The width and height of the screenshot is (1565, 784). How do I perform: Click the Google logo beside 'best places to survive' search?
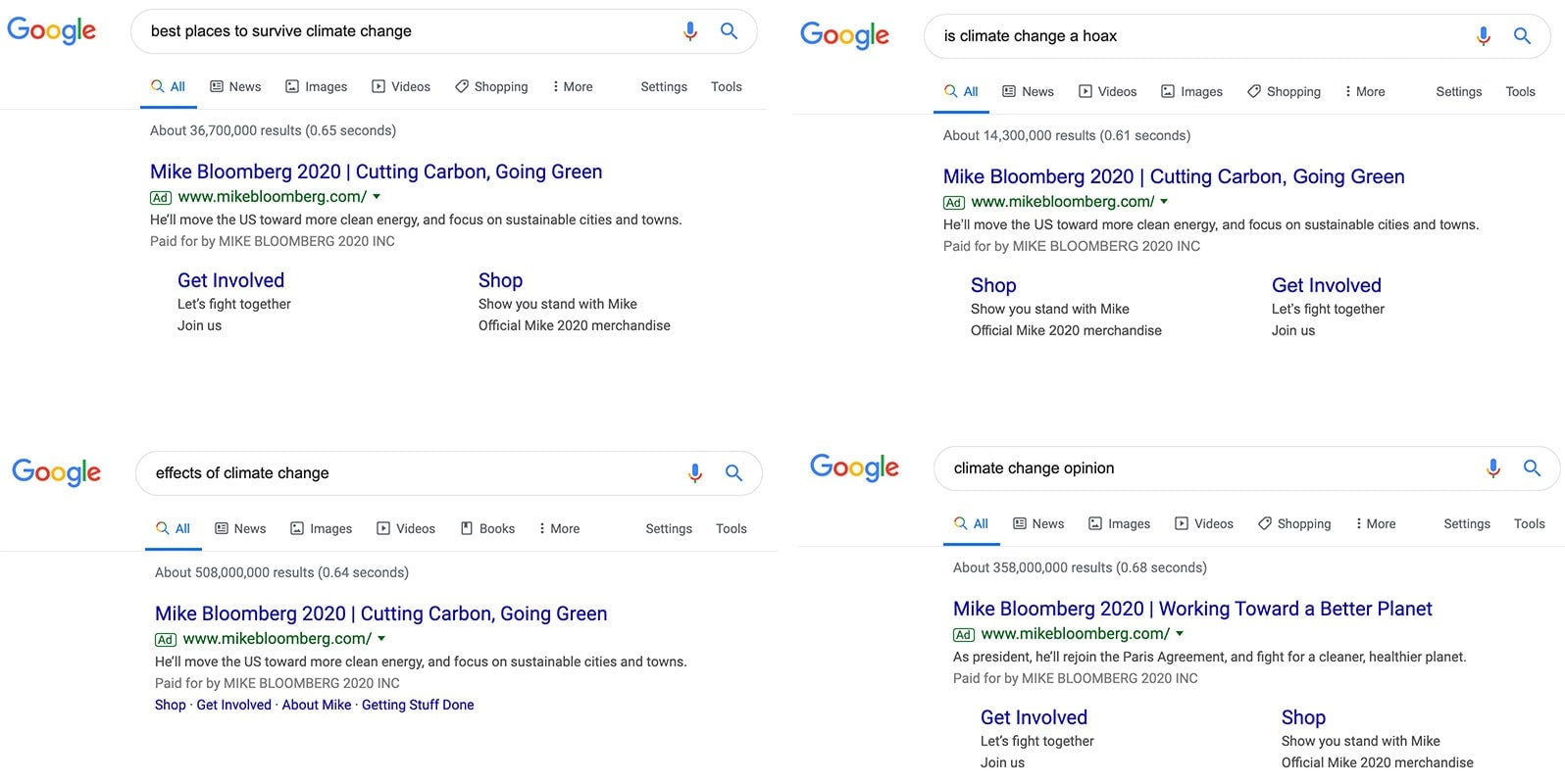coord(51,30)
